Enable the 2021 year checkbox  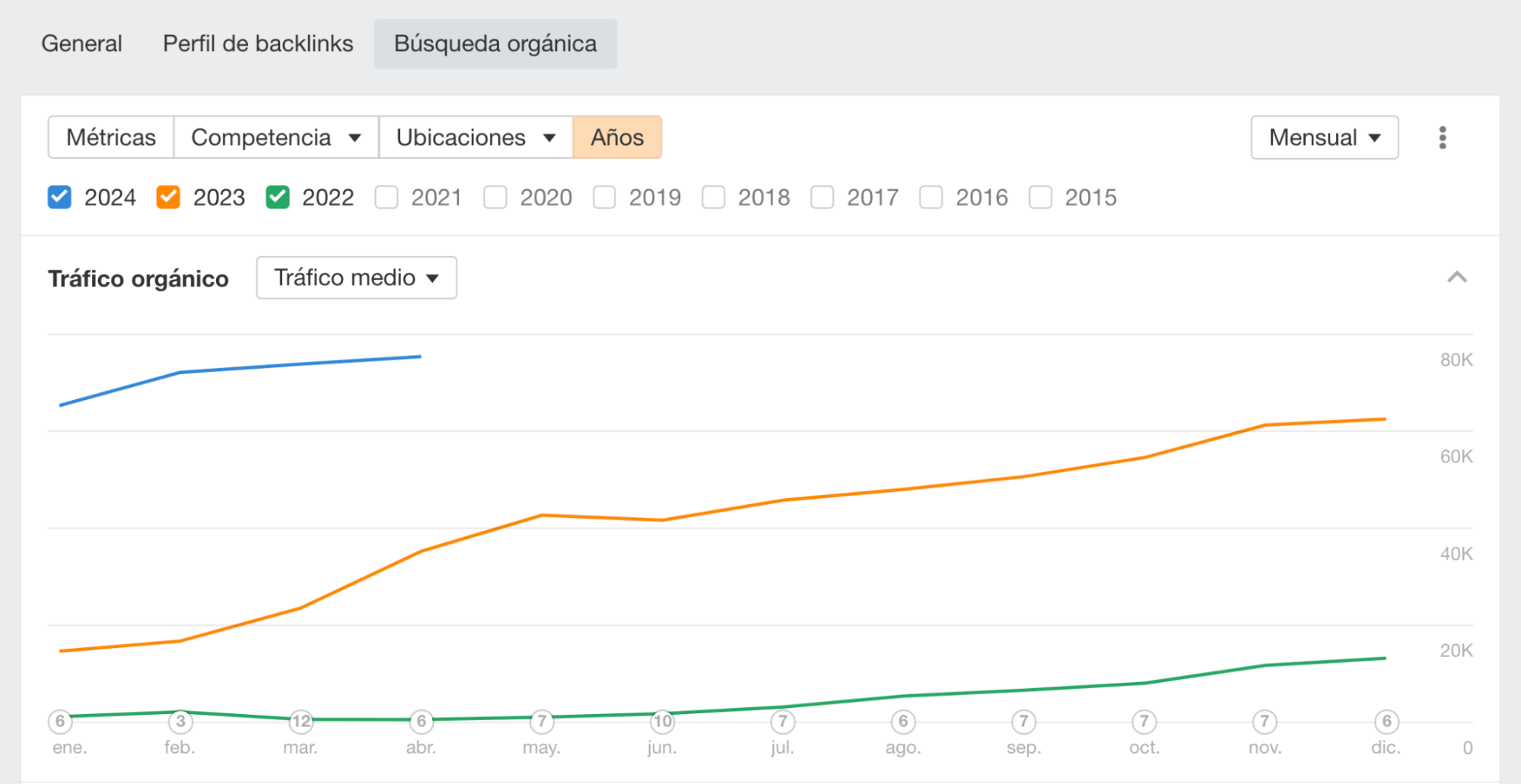coord(387,197)
